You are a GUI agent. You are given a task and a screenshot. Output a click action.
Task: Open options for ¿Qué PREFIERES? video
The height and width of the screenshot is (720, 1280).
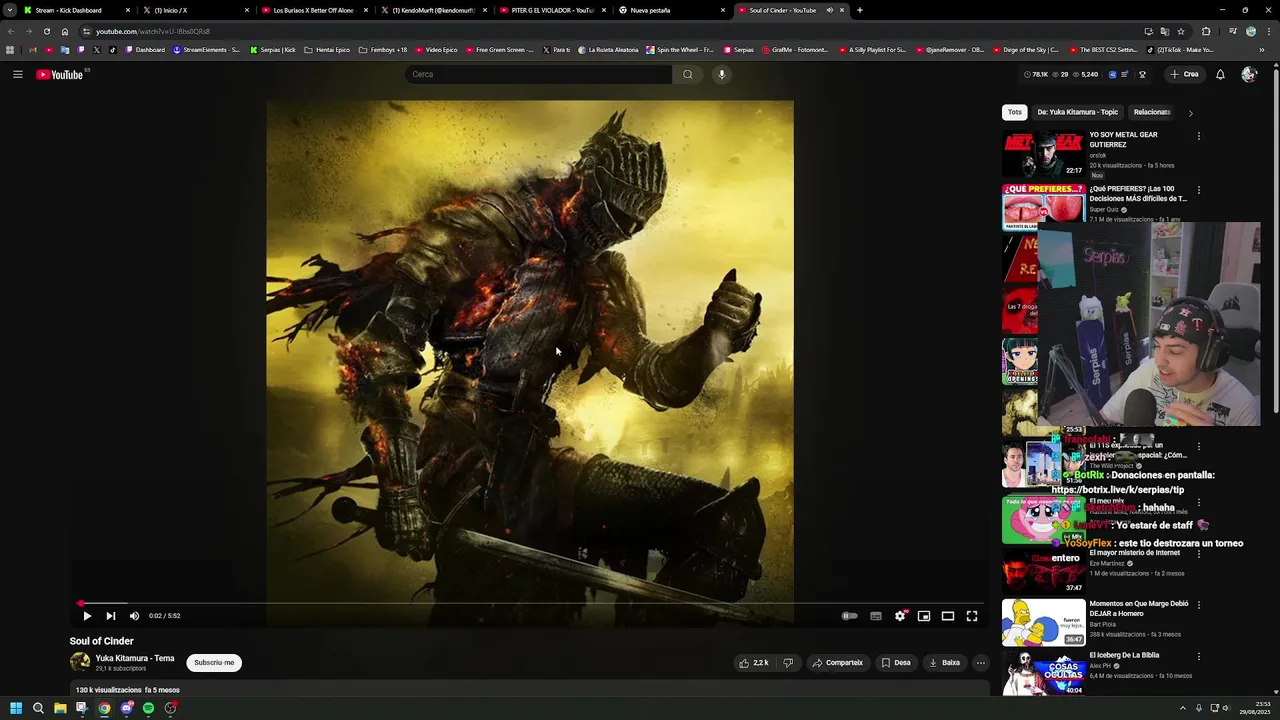coord(1199,190)
